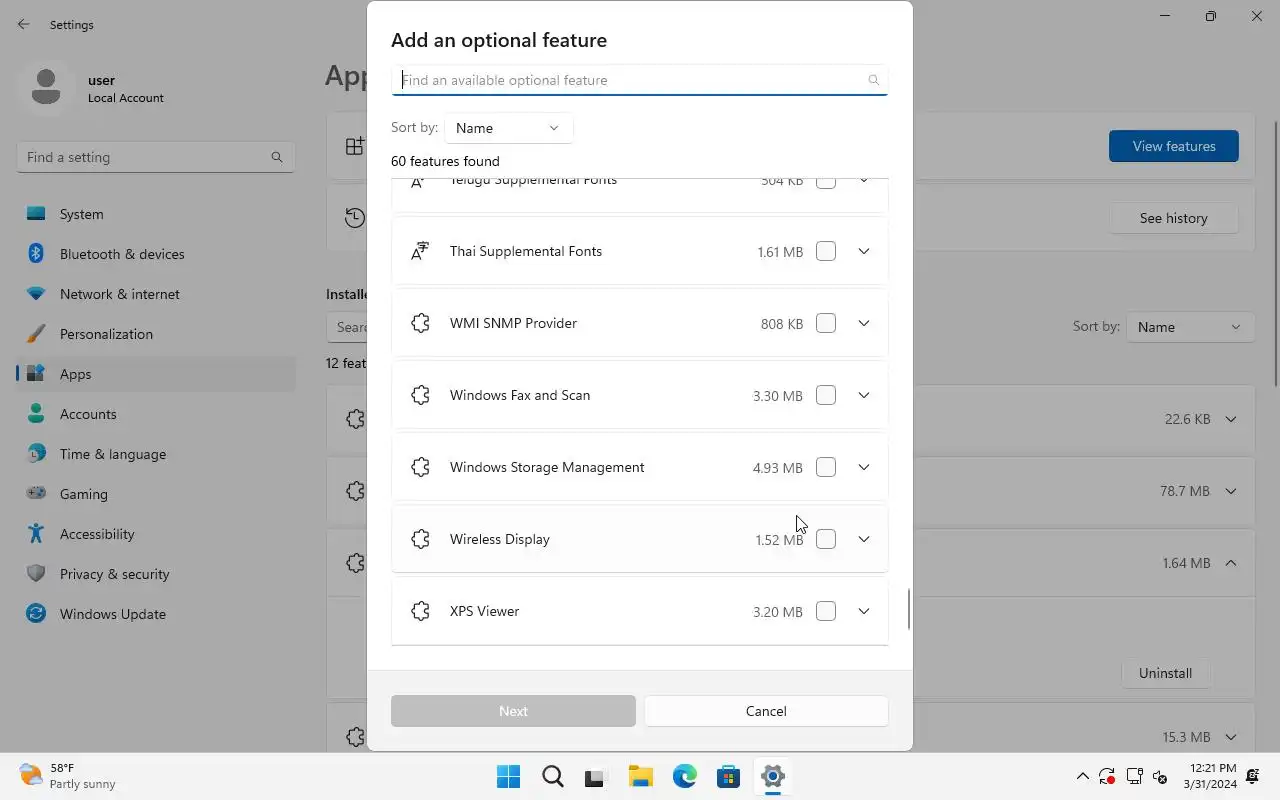Viewport: 1280px width, 800px height.
Task: Open the dialog's Sort by Name dropdown
Action: (508, 128)
